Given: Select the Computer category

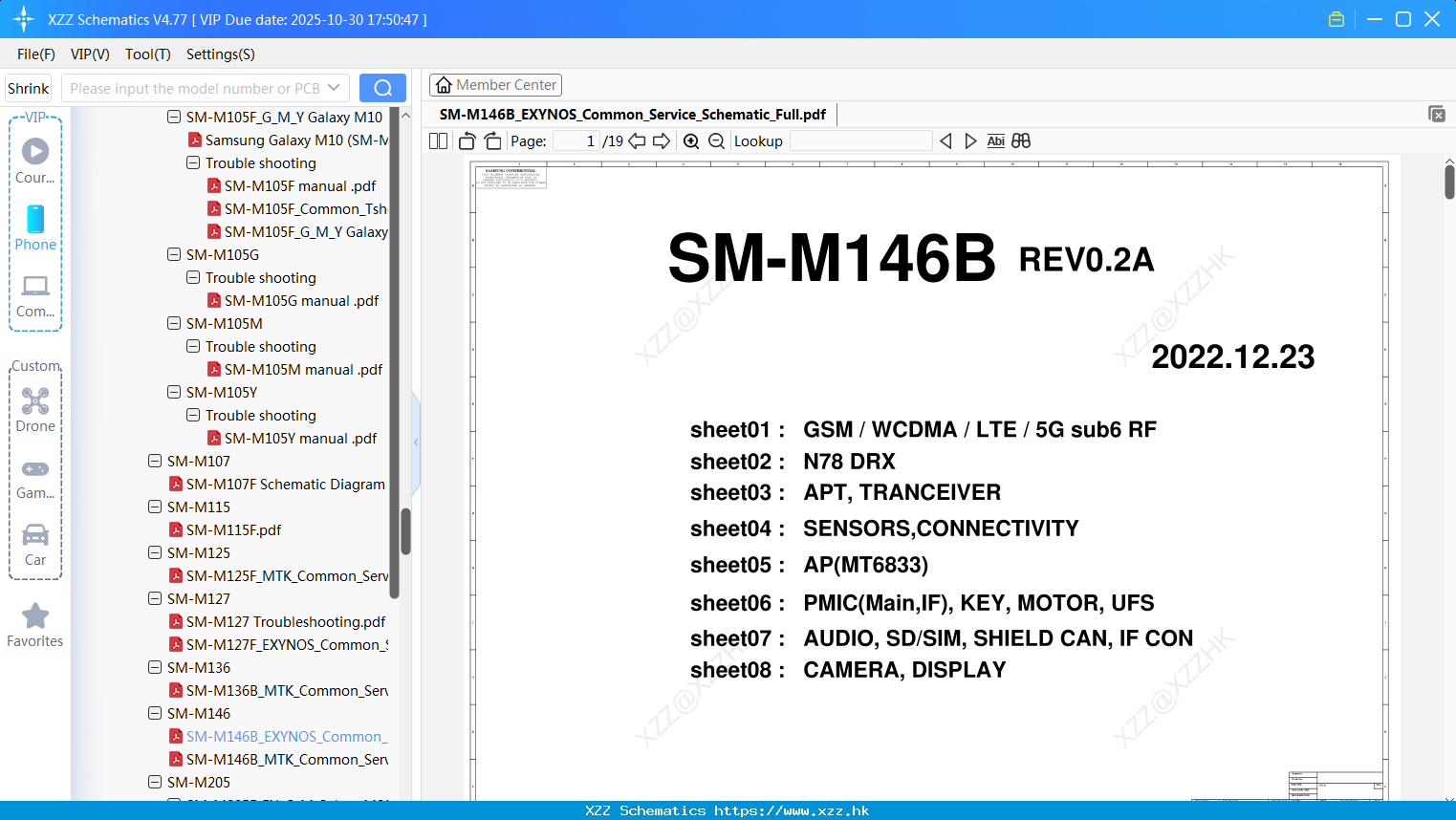Looking at the screenshot, I should (35, 295).
